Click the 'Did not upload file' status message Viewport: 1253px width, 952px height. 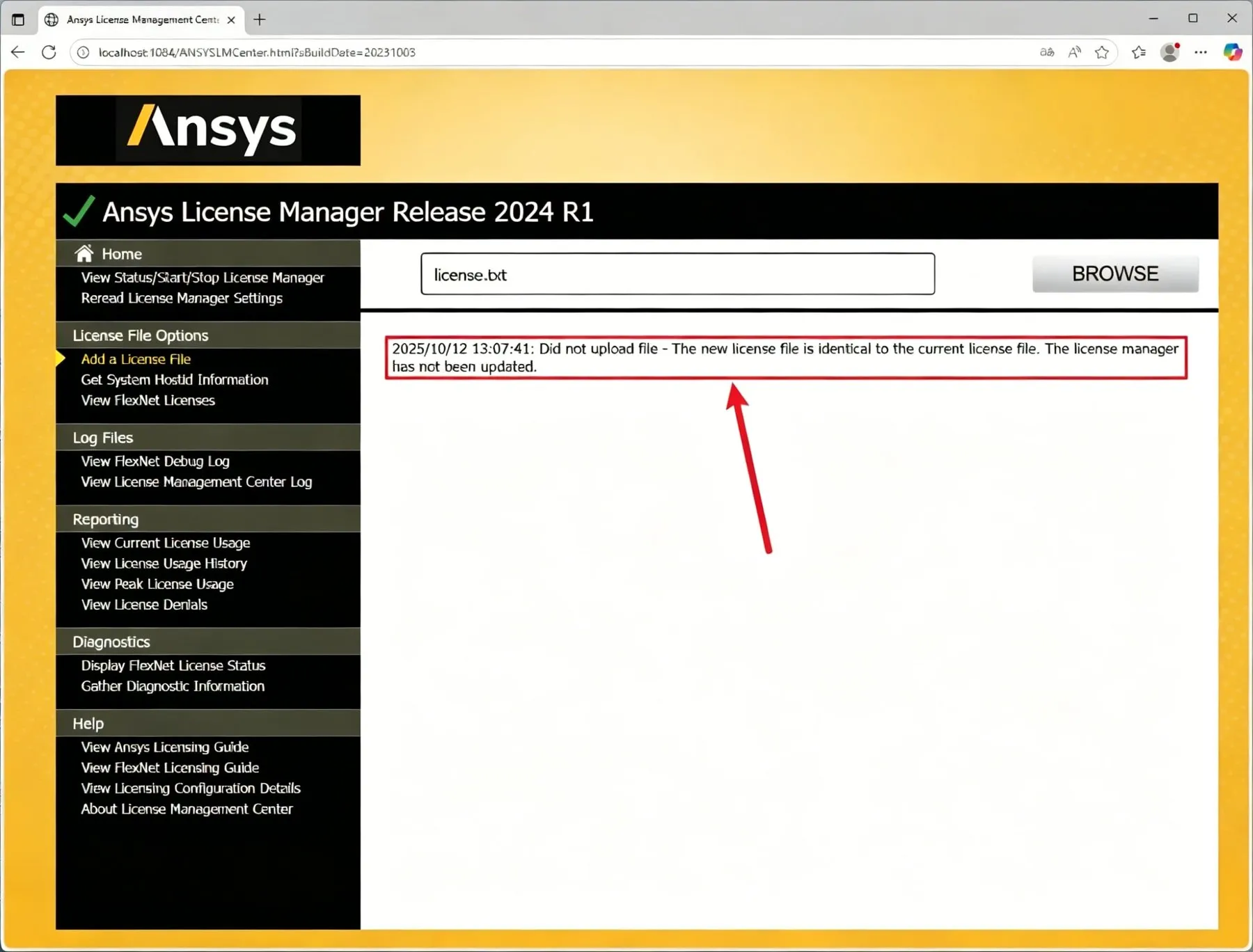pyautogui.click(x=786, y=358)
